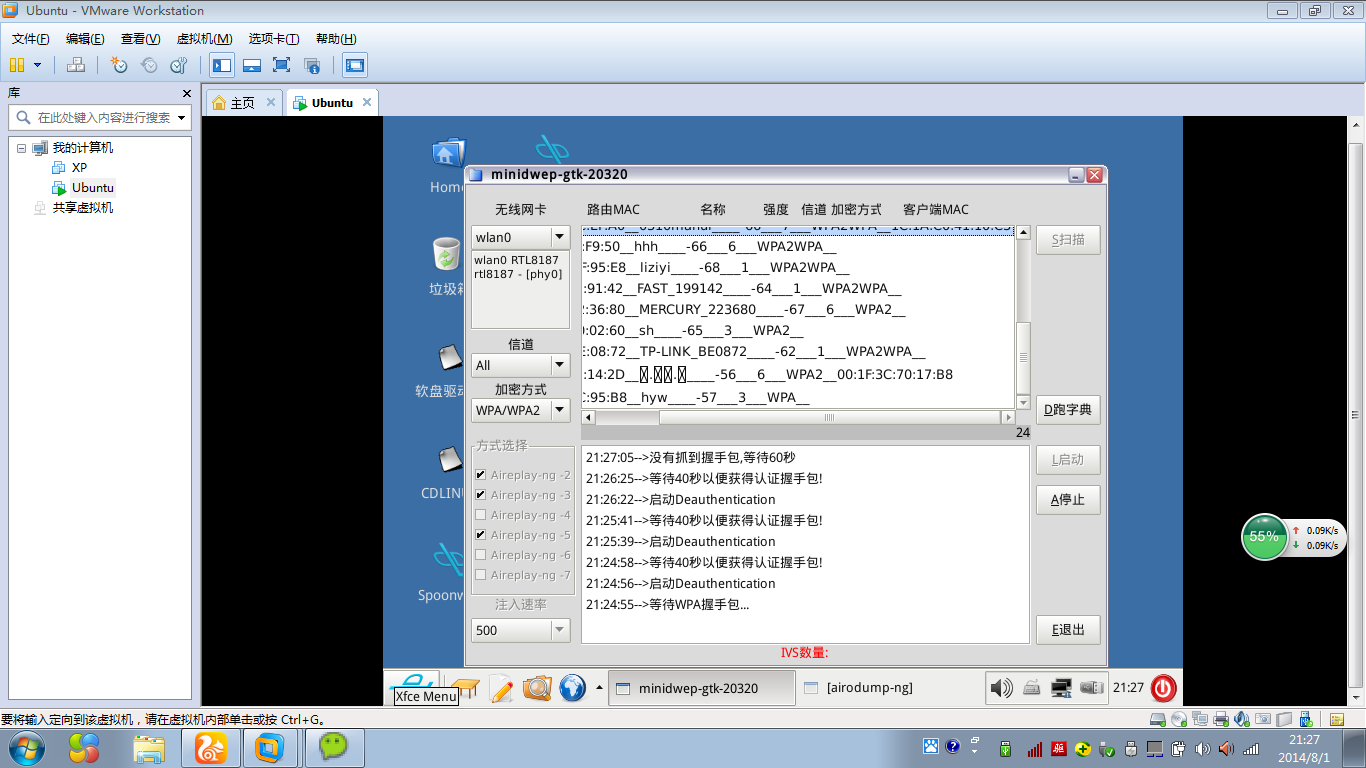Screen dimensions: 1366x768
Task: Collapse the 我的计算机 tree node
Action: pos(21,148)
